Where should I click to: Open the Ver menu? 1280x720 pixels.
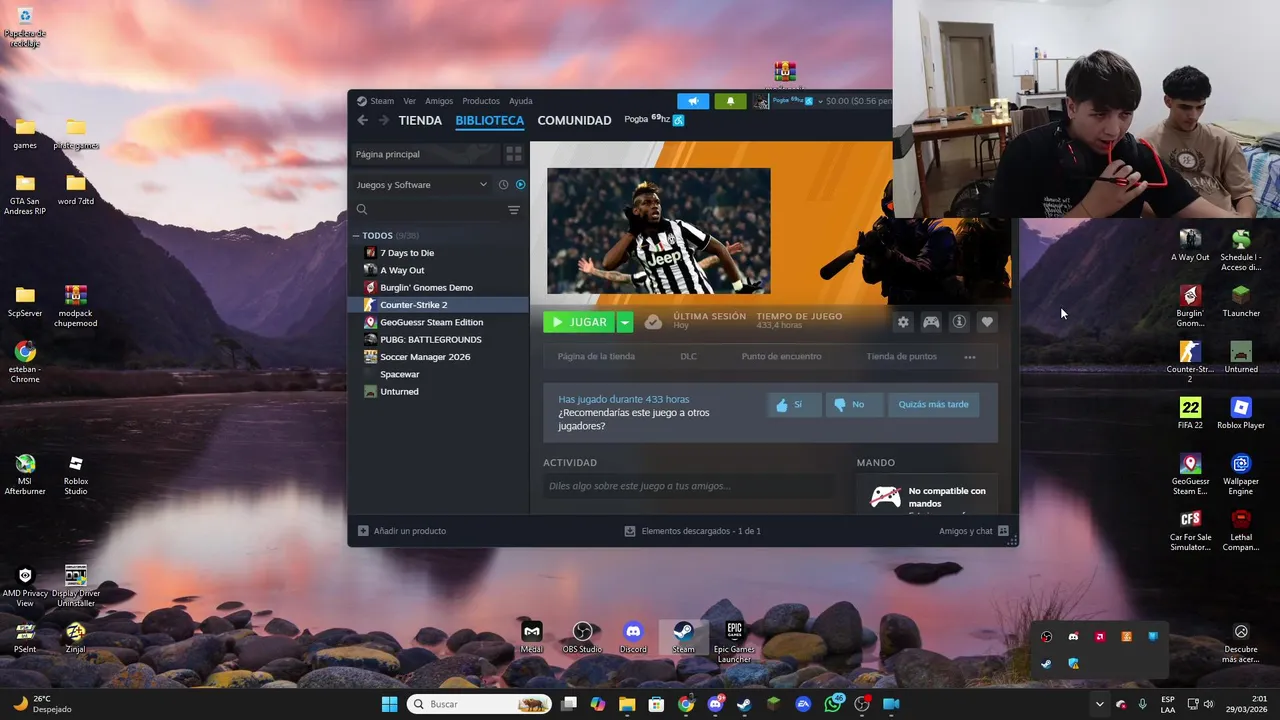pyautogui.click(x=409, y=101)
